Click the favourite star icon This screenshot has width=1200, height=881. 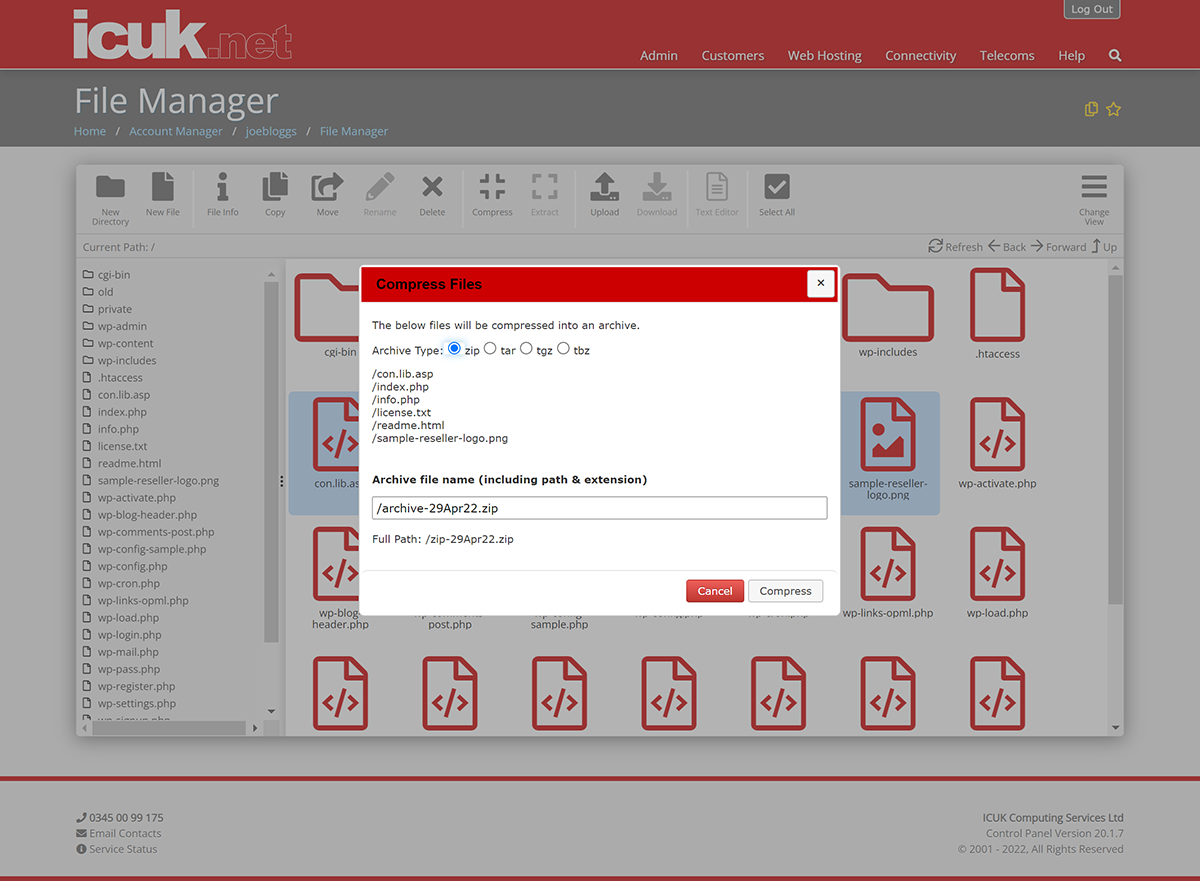coord(1113,109)
